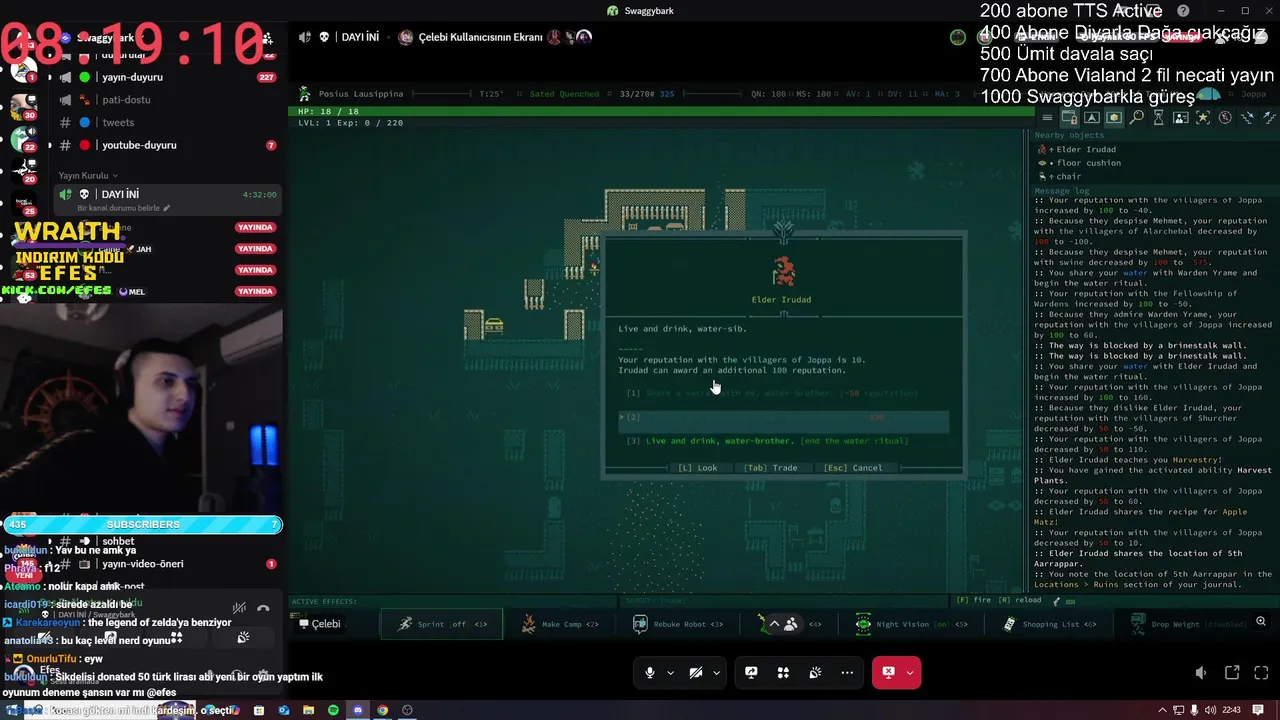This screenshot has width=1280, height=720.
Task: Choose dialogue option 3 to end the water ritual
Action: pos(768,441)
